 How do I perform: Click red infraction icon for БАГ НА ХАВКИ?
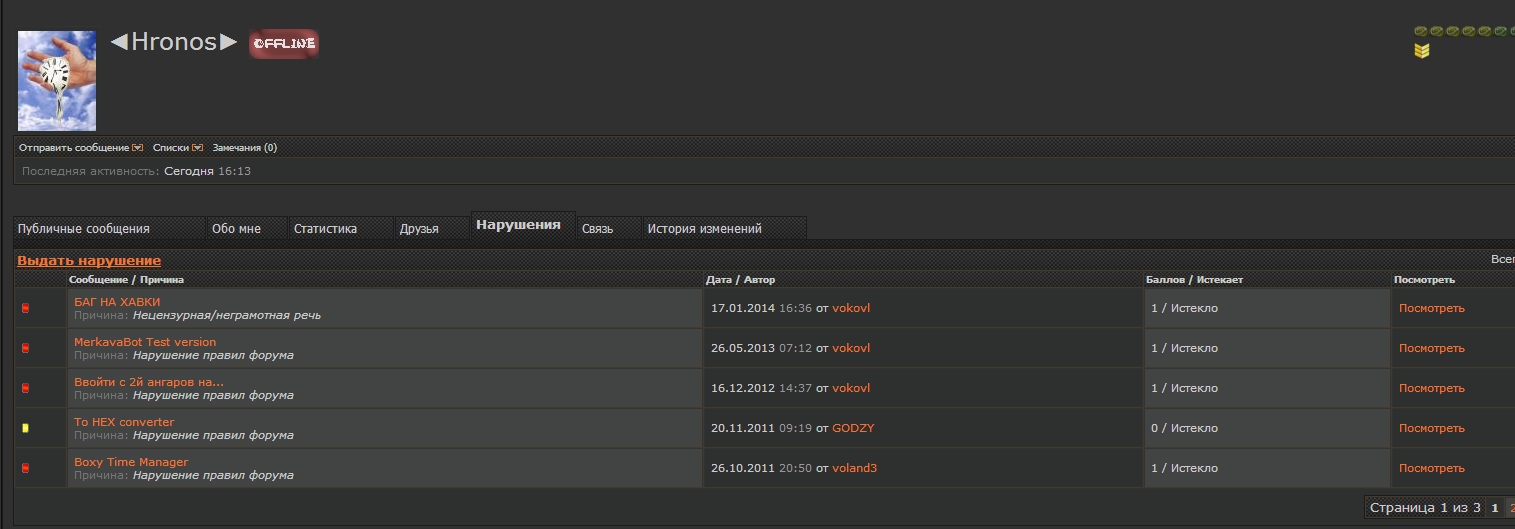coord(26,308)
